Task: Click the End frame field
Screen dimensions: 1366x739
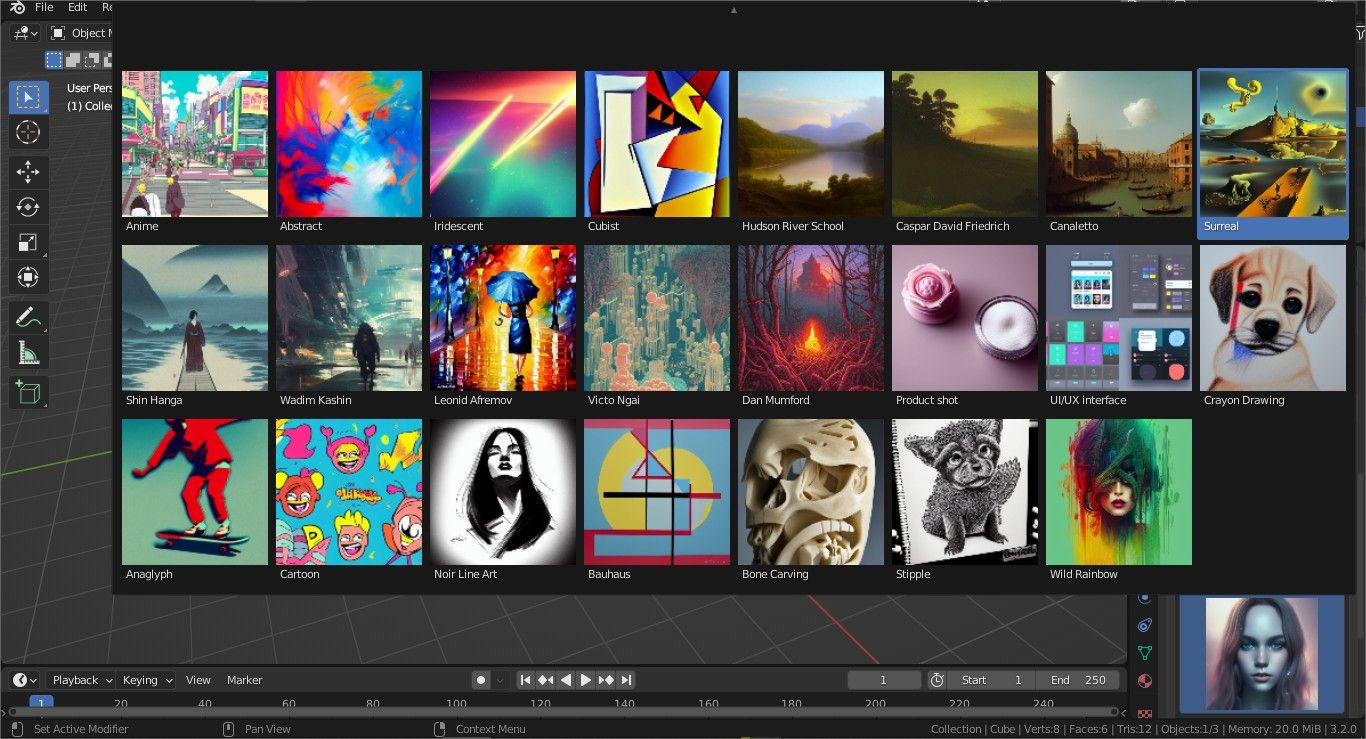Action: tap(1078, 680)
